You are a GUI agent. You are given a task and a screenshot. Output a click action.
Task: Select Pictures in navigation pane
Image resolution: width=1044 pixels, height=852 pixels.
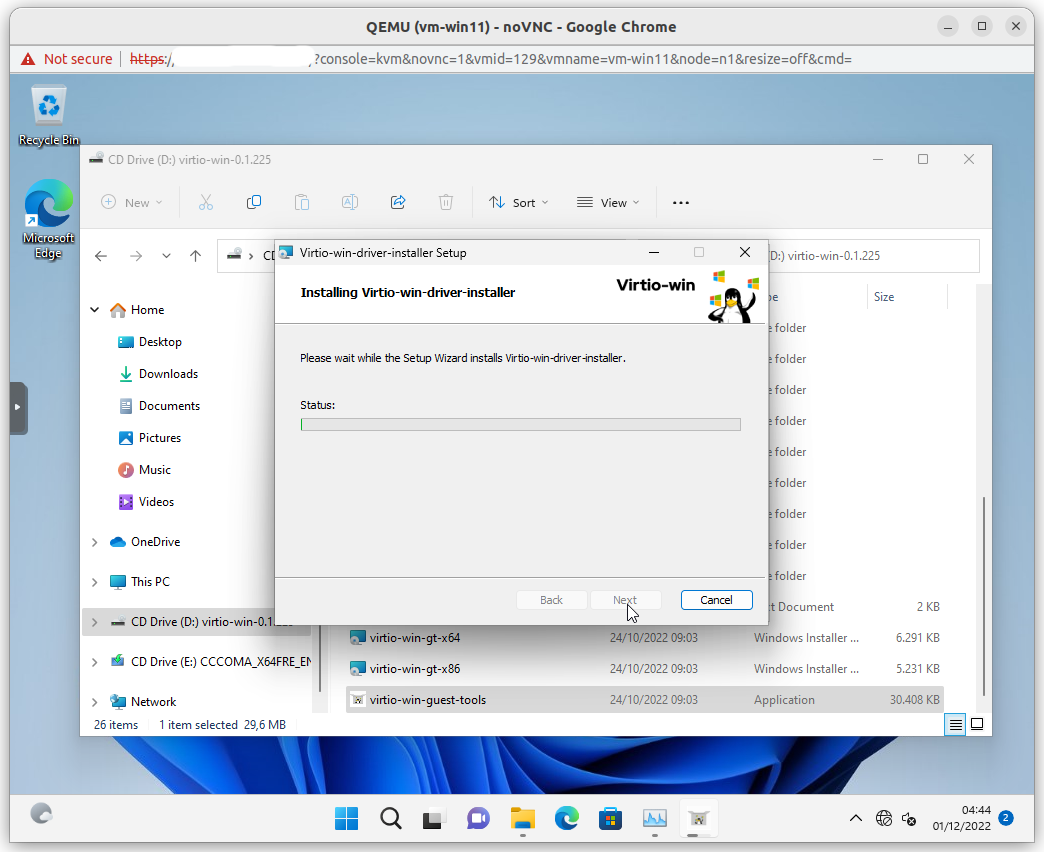pyautogui.click(x=150, y=438)
